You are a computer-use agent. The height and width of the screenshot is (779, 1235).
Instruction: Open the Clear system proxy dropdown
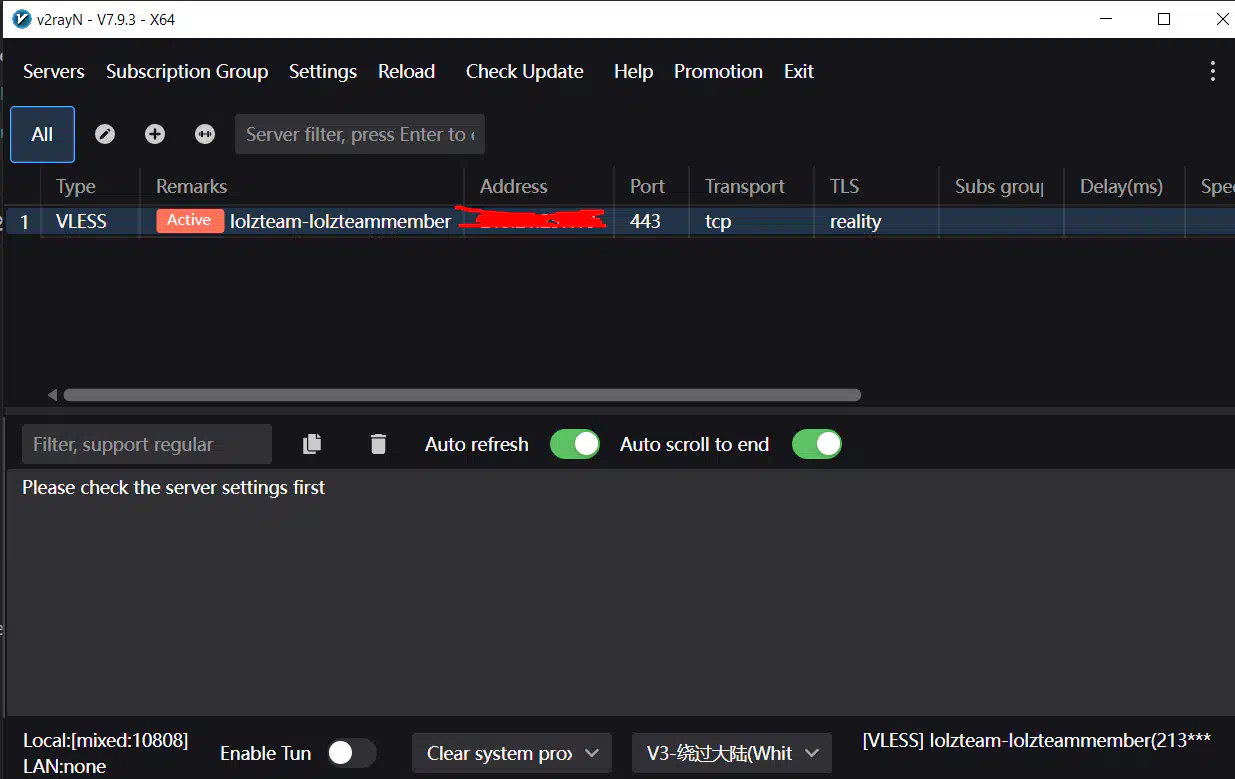(x=512, y=753)
